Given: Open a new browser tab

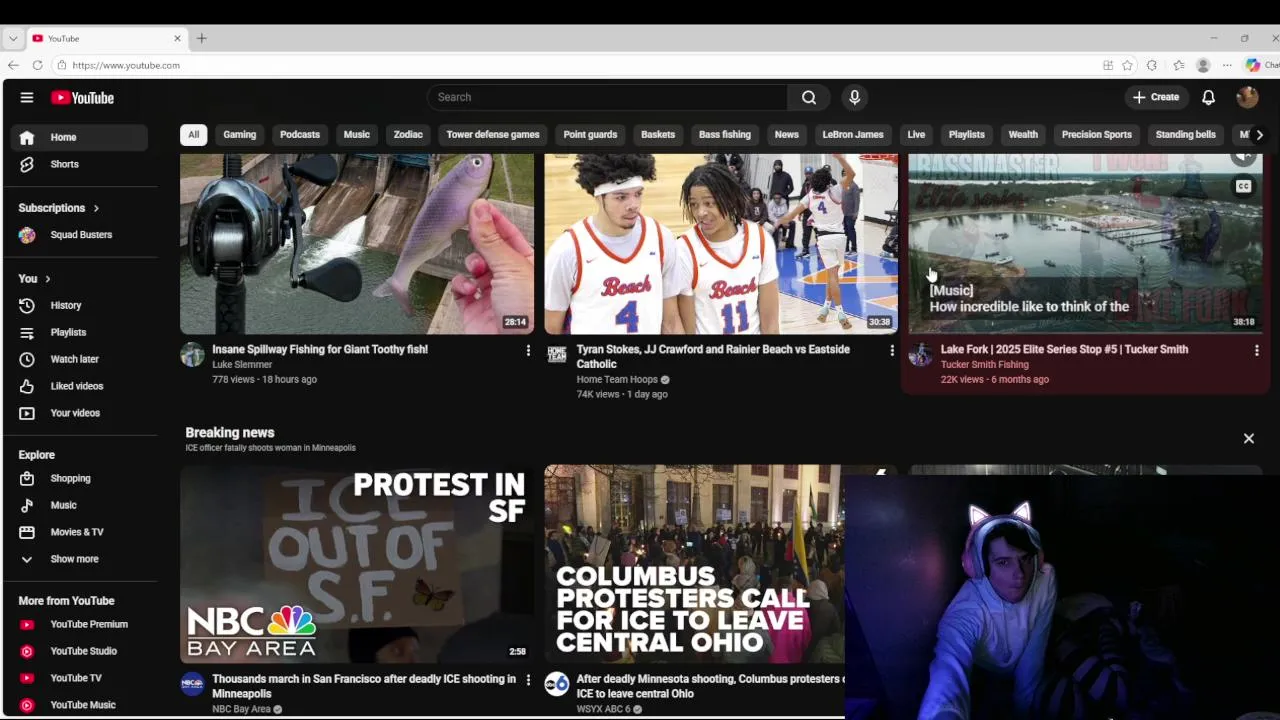Looking at the screenshot, I should pyautogui.click(x=201, y=38).
